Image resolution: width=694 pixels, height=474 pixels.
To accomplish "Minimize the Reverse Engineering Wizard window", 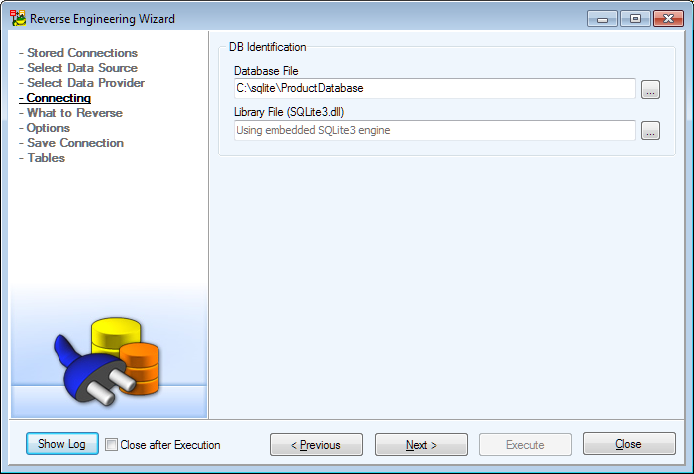I will click(x=602, y=19).
